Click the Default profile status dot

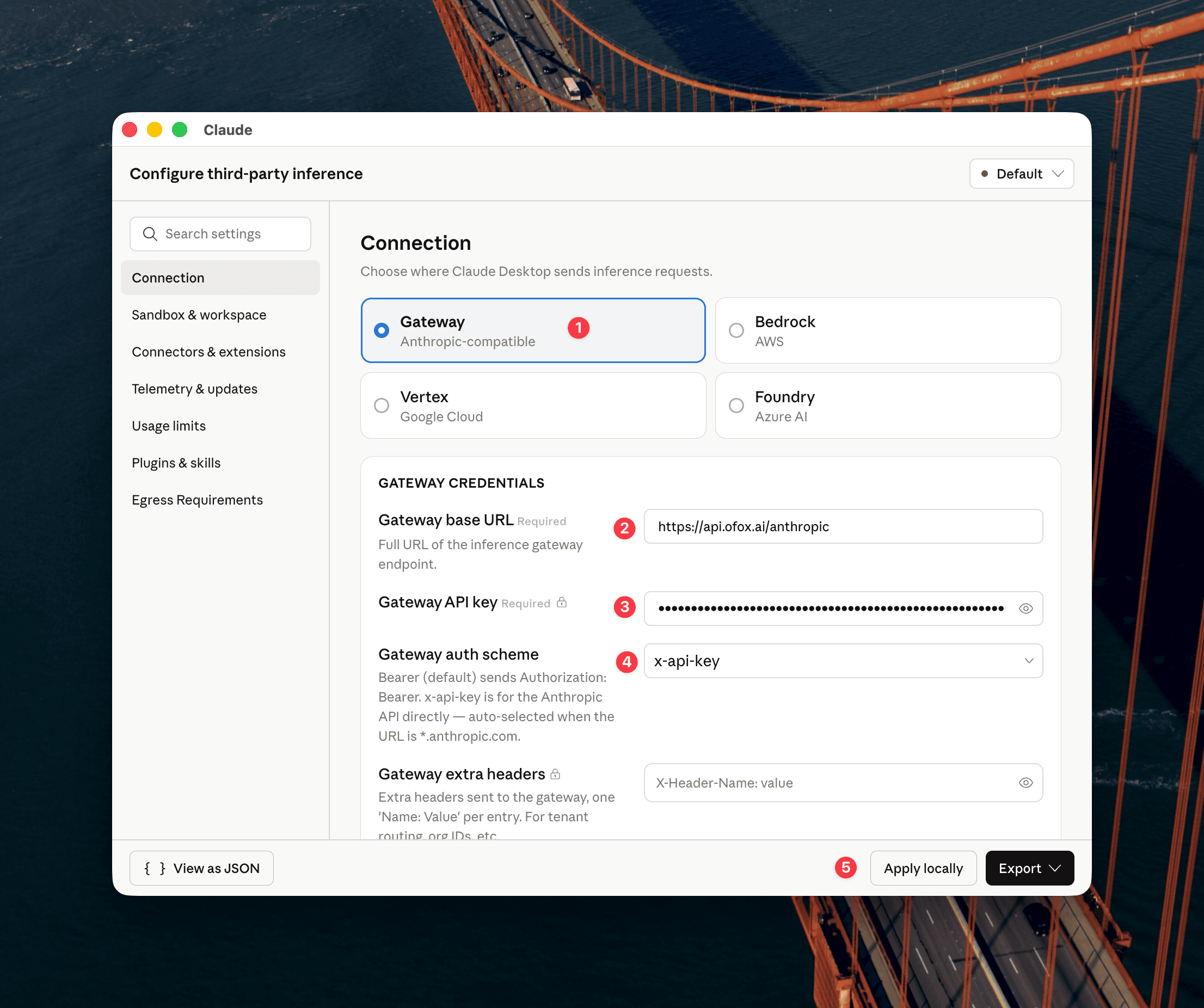[984, 174]
